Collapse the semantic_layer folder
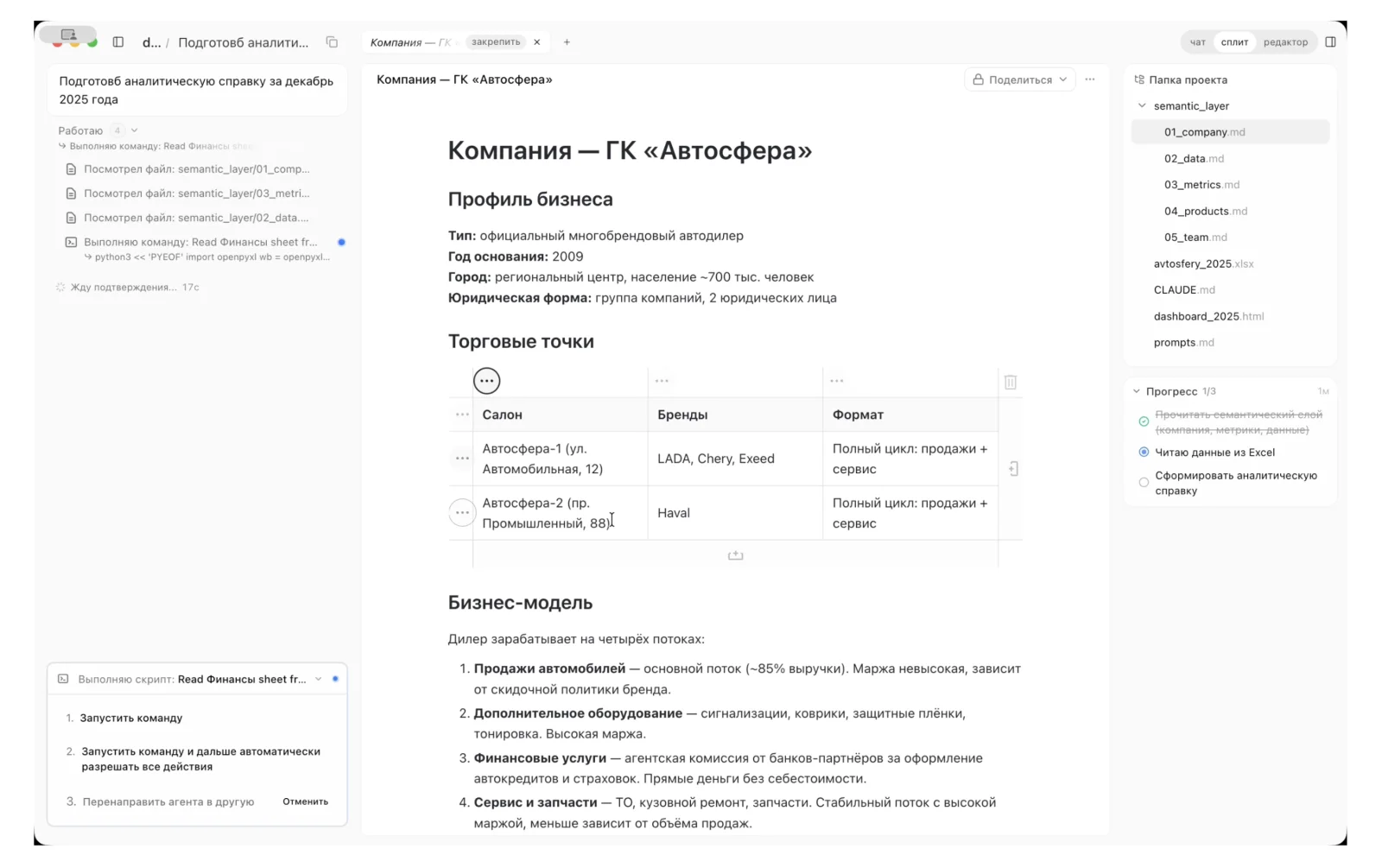The image size is (1382, 868). (1142, 105)
